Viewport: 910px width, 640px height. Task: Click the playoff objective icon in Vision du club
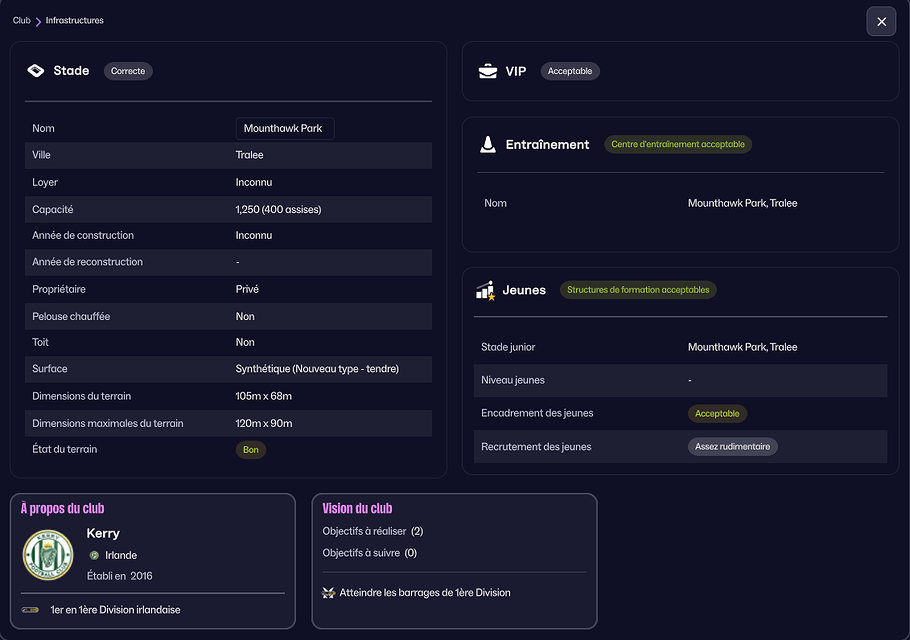click(x=328, y=592)
